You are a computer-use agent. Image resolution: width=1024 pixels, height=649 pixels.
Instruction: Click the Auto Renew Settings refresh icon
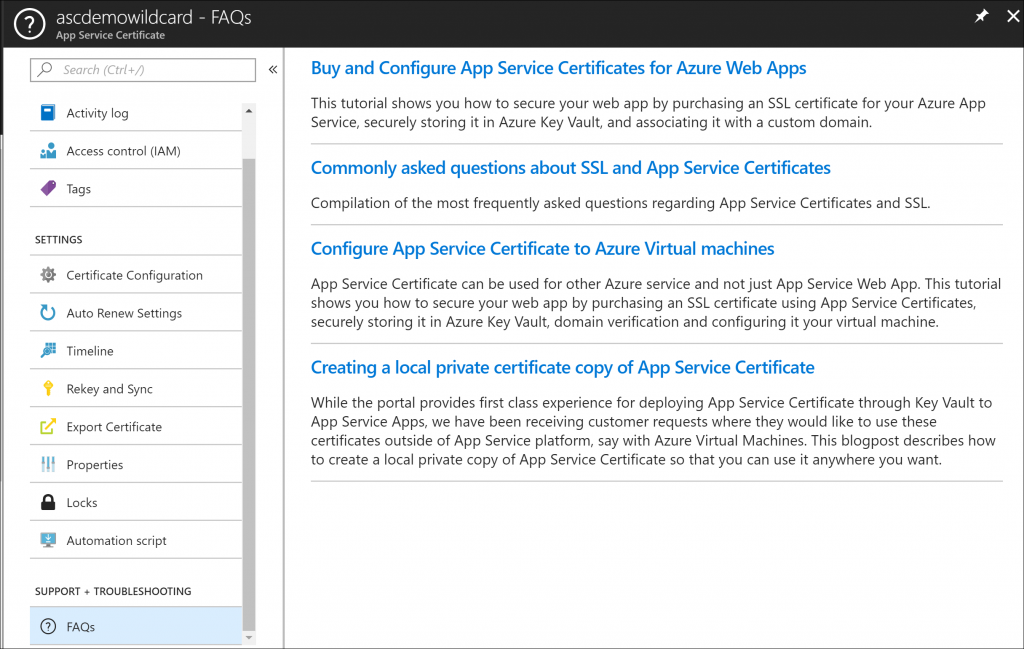[x=48, y=313]
